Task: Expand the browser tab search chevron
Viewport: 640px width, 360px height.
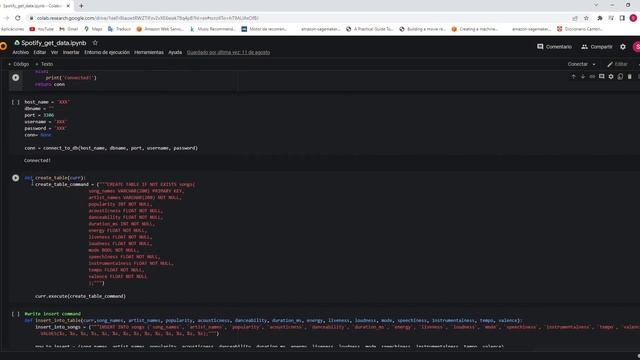Action: click(596, 5)
